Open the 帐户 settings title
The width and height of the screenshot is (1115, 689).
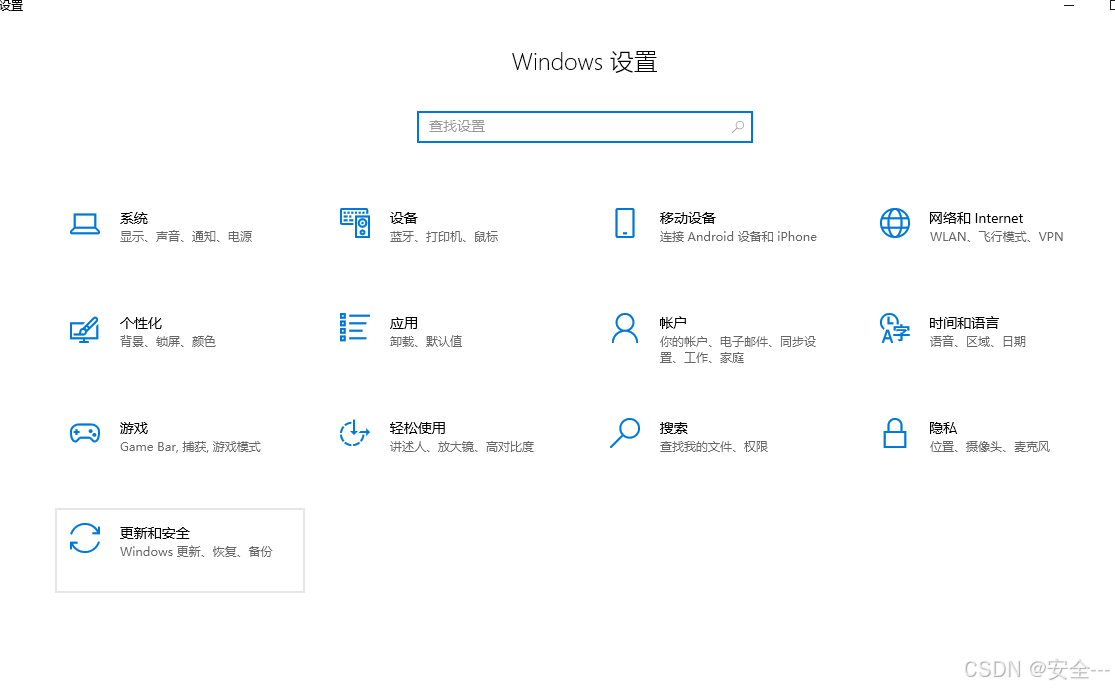(x=673, y=324)
